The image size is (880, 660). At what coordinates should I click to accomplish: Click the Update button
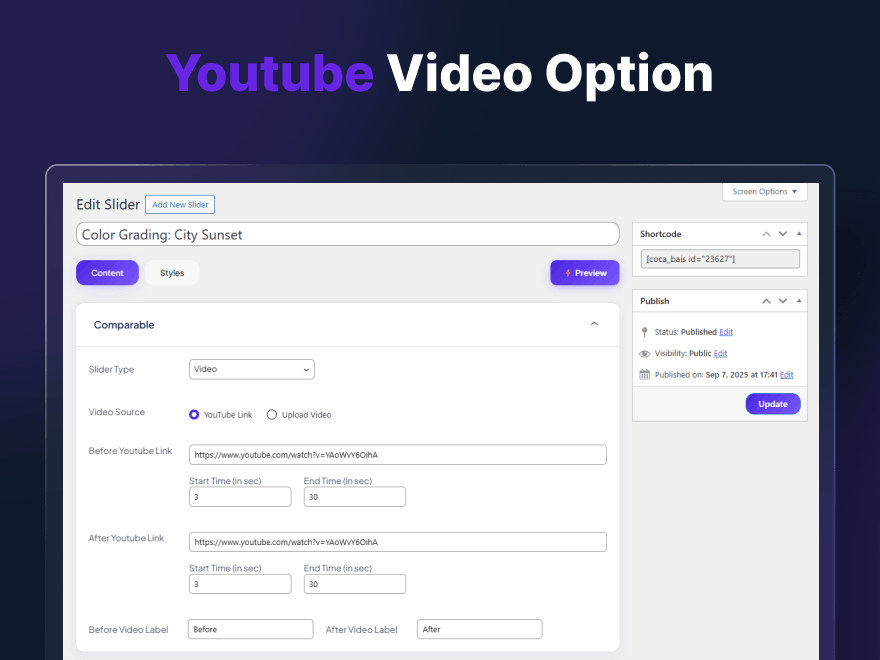coord(773,404)
